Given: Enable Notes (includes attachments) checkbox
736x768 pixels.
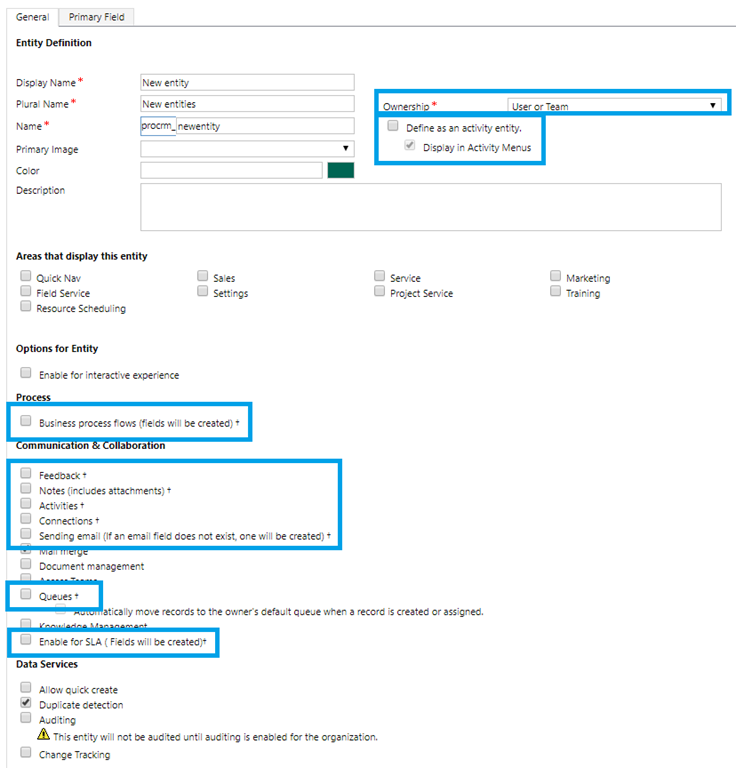Looking at the screenshot, I should [26, 489].
